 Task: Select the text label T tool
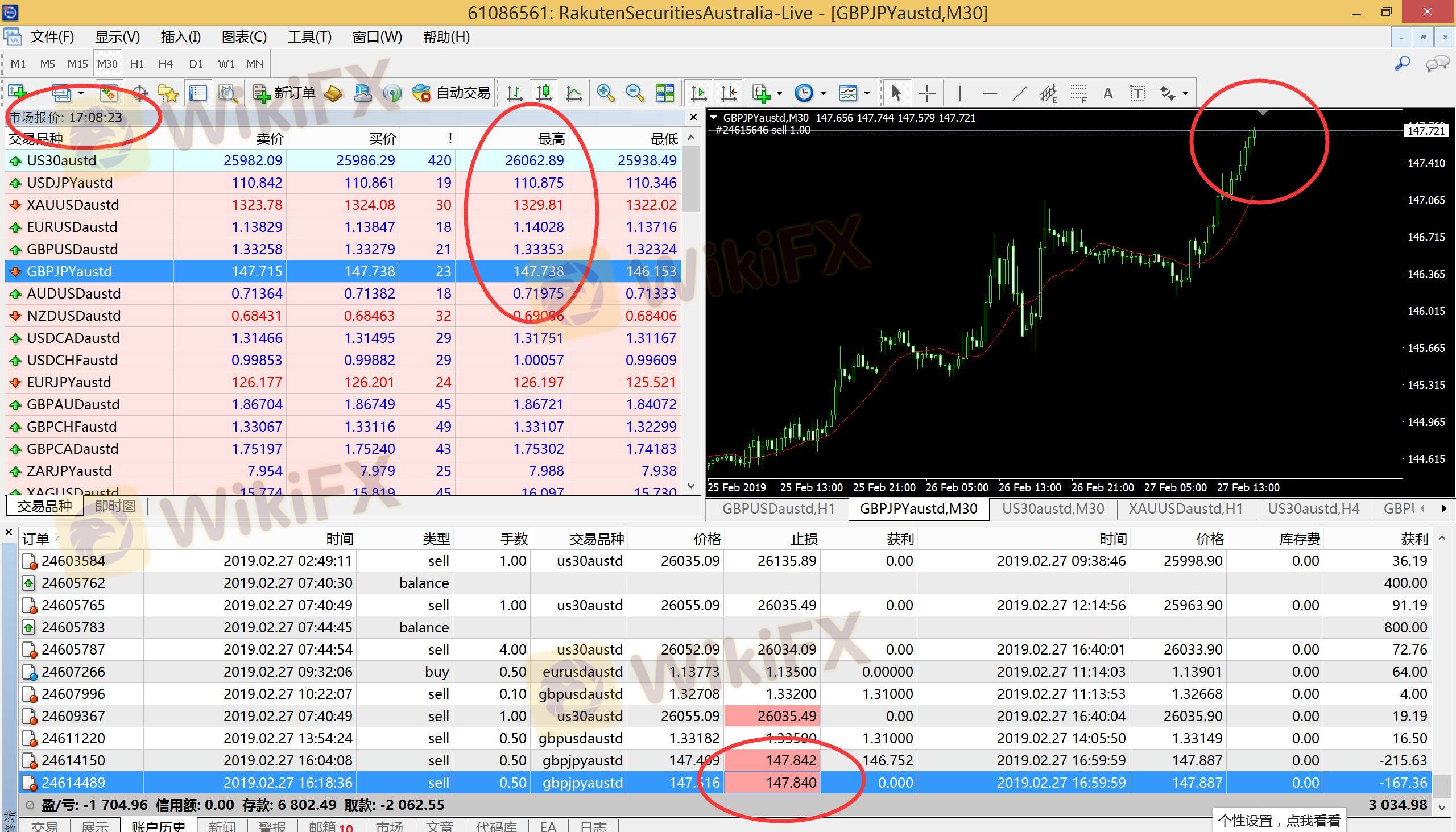(1137, 93)
